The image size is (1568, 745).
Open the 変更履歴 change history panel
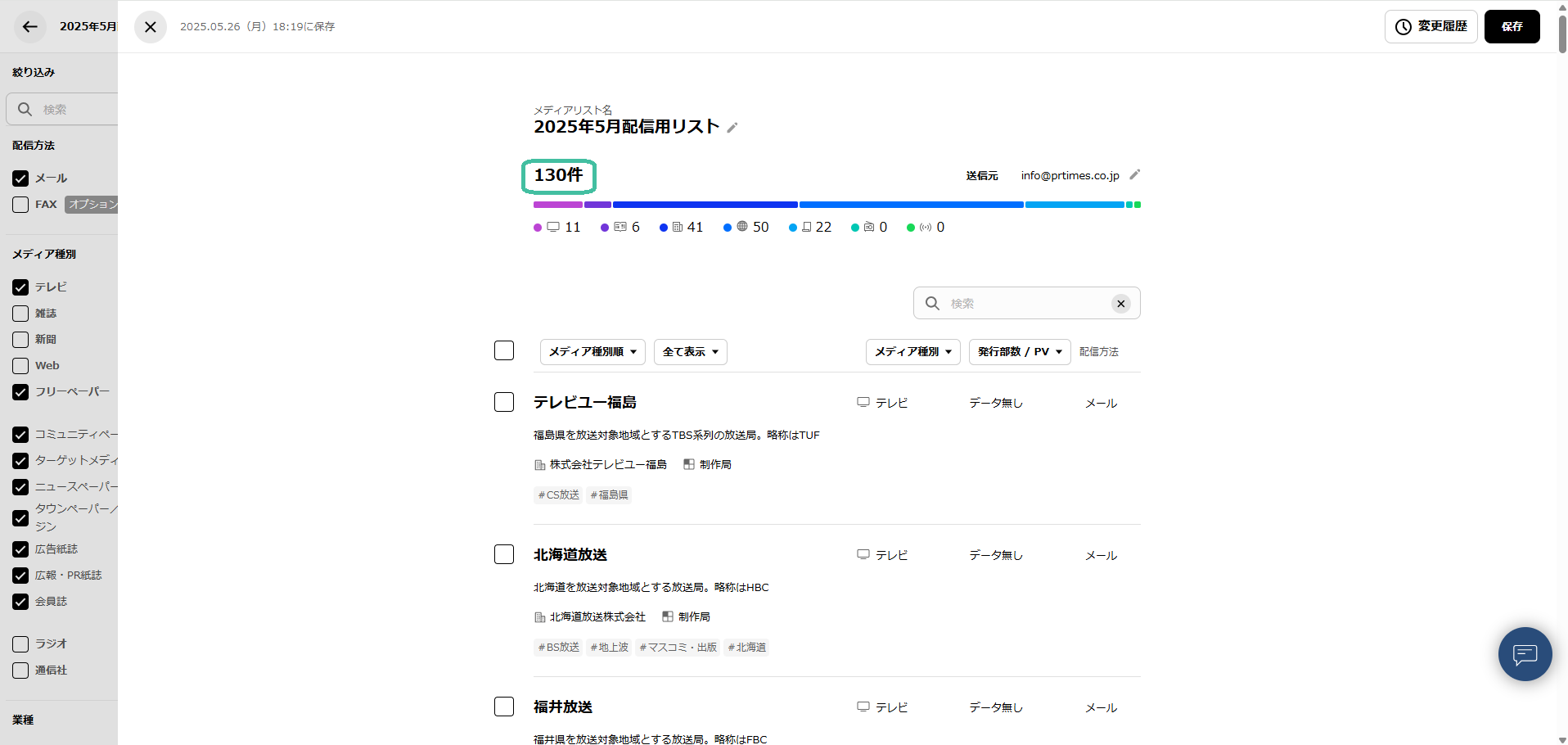tap(1430, 26)
